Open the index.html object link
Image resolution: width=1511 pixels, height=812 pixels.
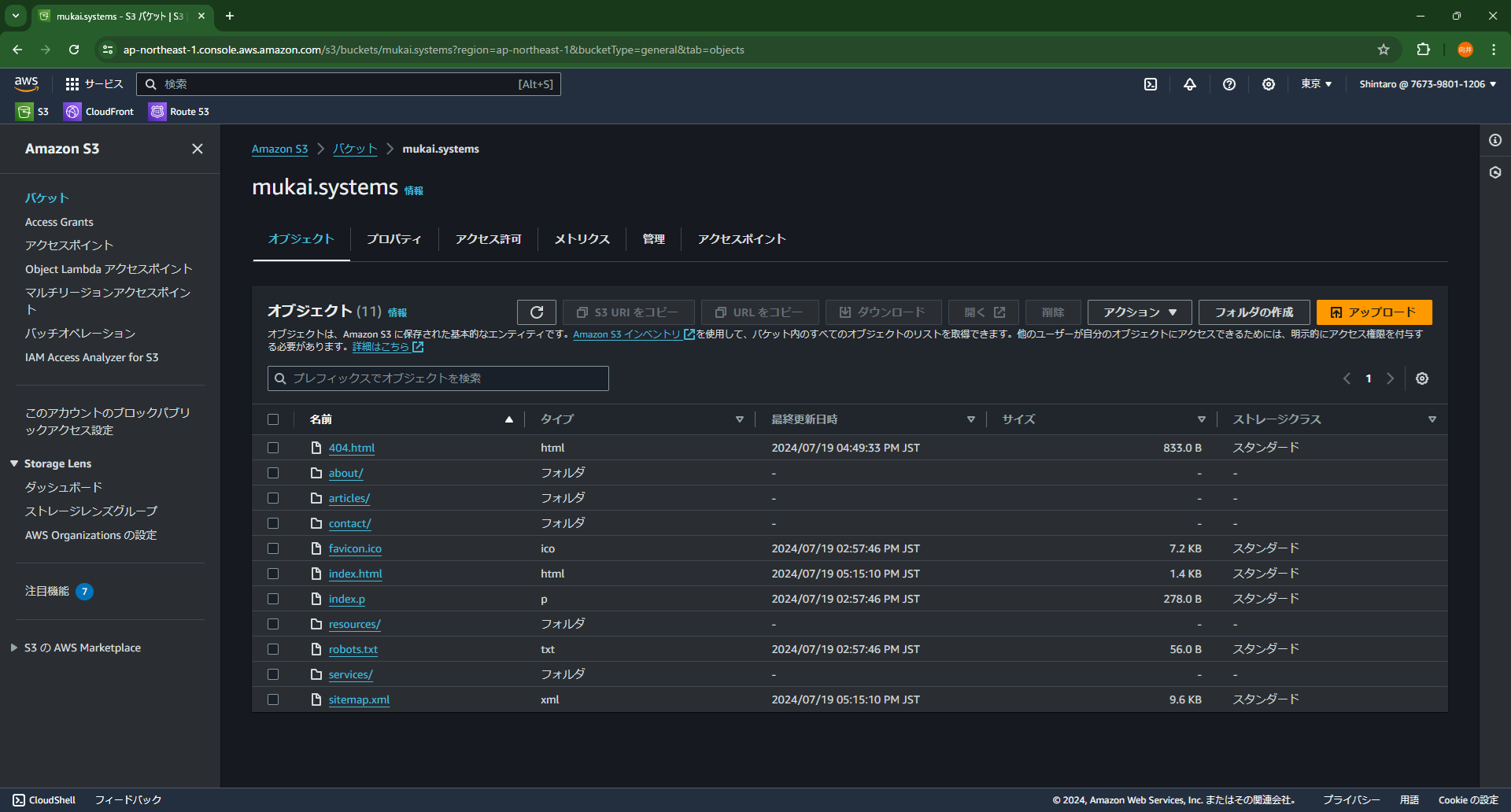click(x=356, y=574)
